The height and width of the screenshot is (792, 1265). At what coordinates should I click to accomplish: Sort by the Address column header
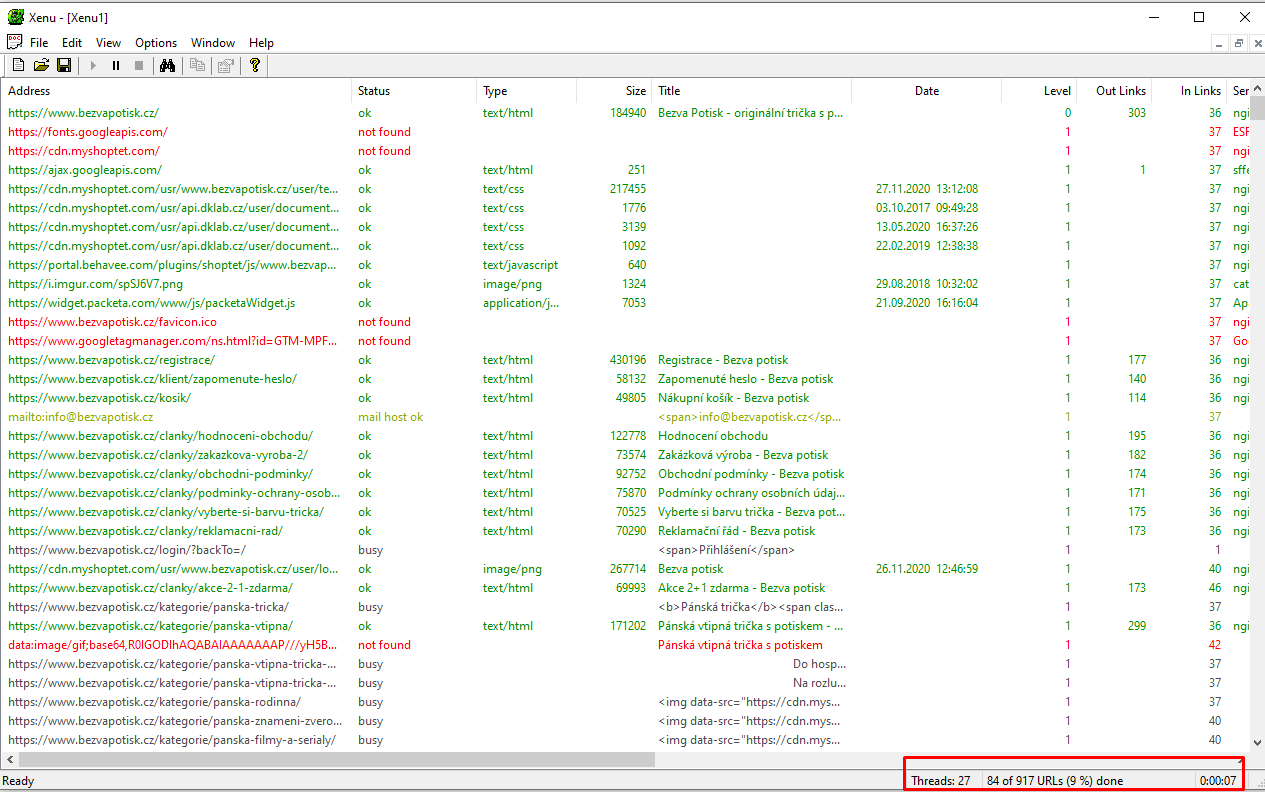(x=177, y=91)
